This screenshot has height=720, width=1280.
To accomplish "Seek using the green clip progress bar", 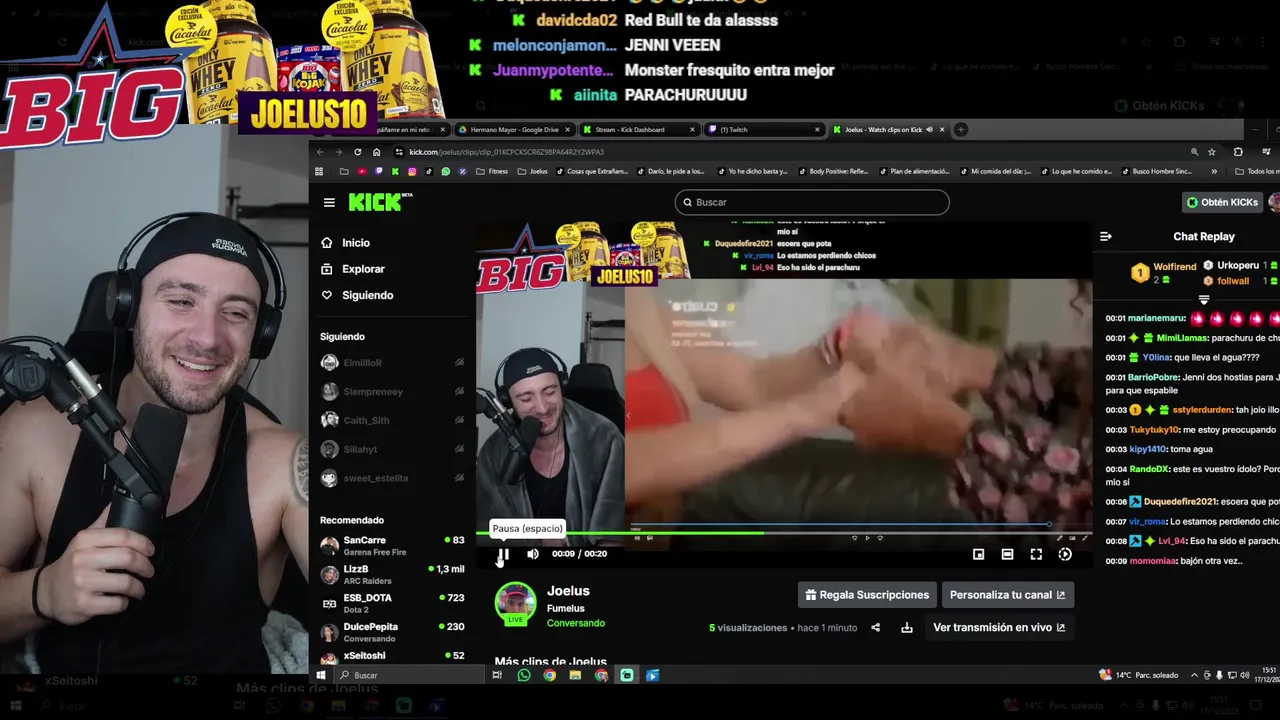I will [783, 533].
